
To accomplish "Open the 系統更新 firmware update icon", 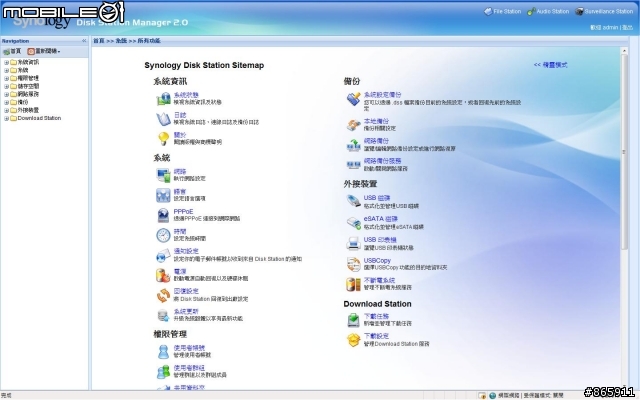I will click(163, 315).
